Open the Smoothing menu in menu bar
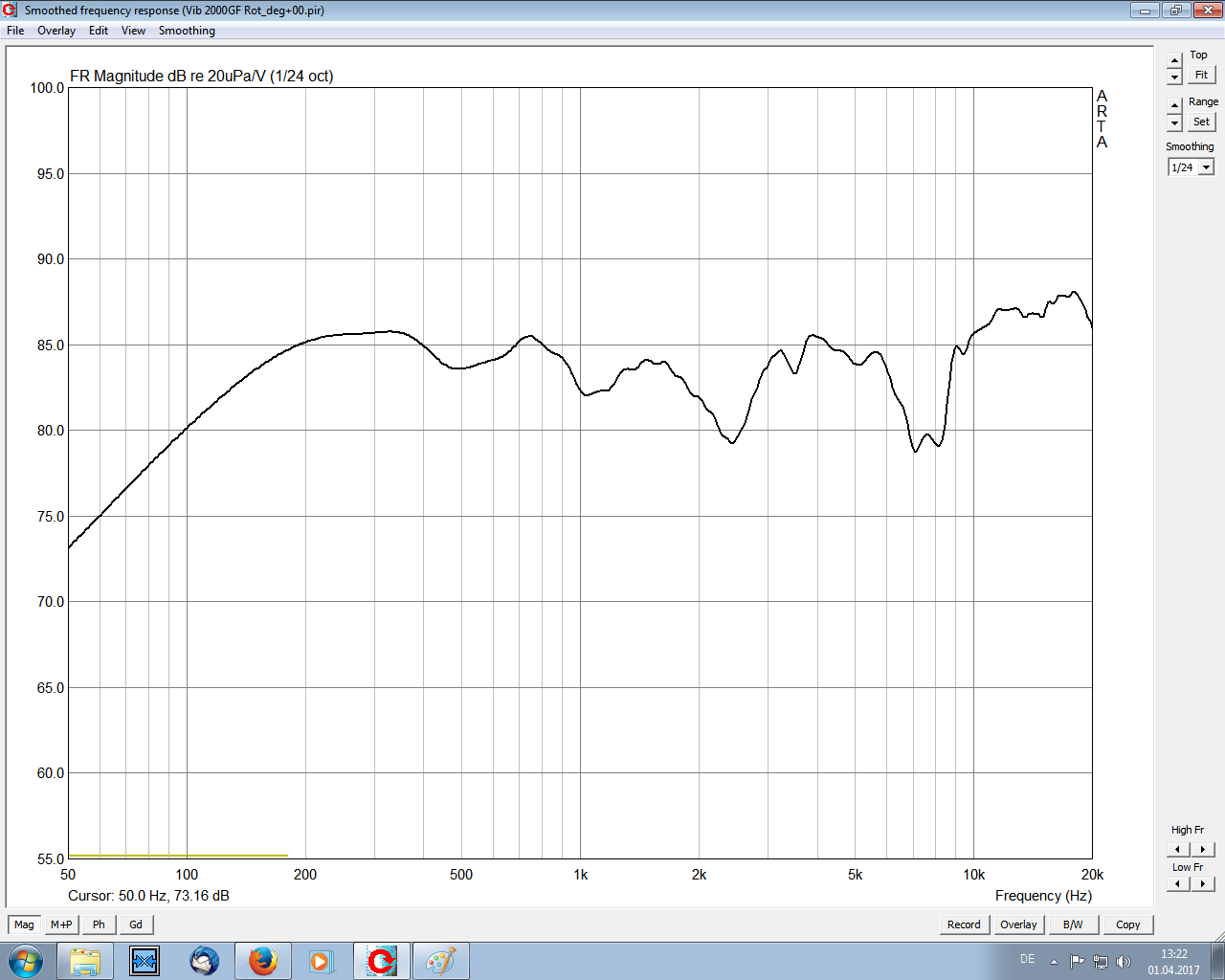This screenshot has width=1225, height=980. point(187,31)
